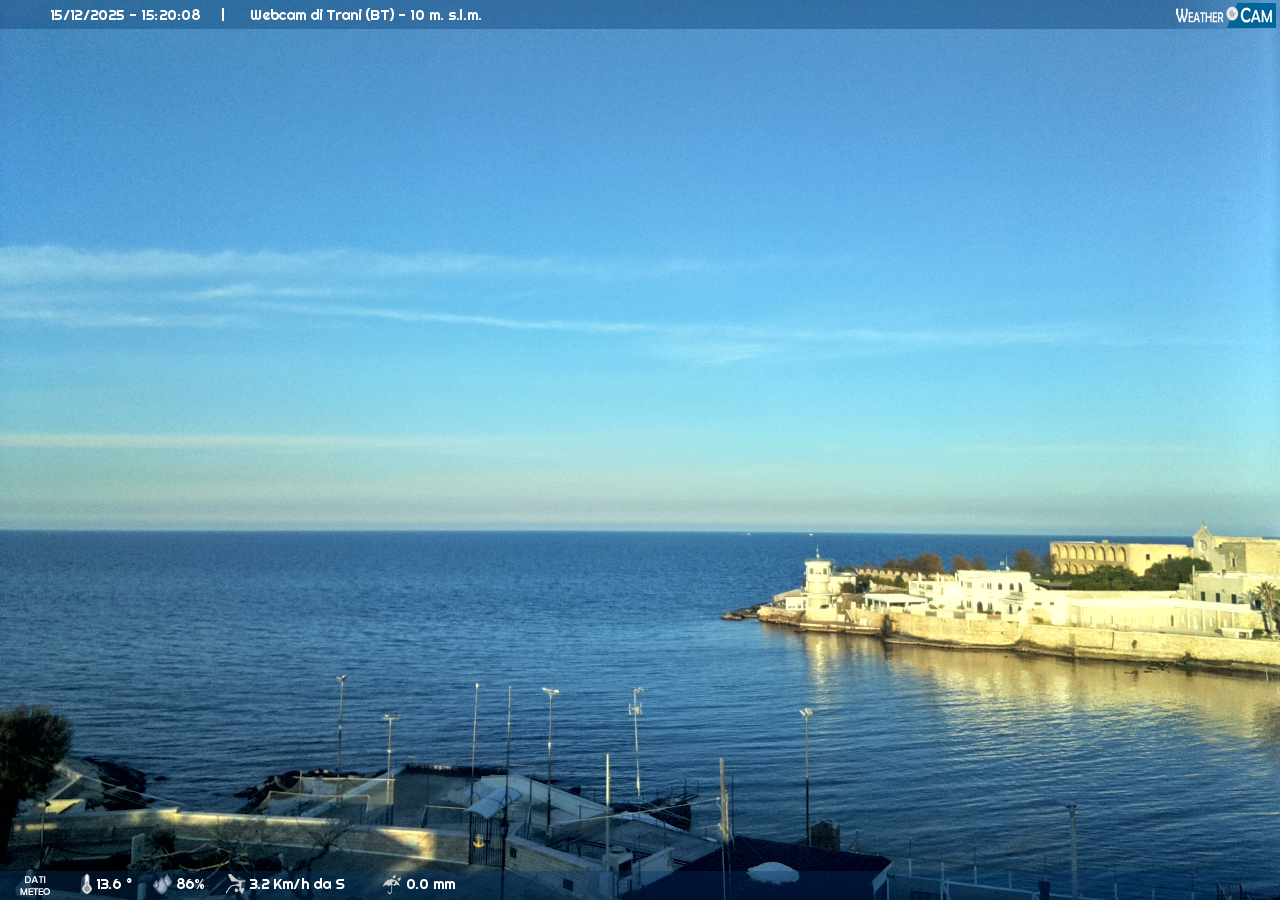1280x900 pixels.
Task: Click the white dome on the dark roof
Action: [x=773, y=872]
